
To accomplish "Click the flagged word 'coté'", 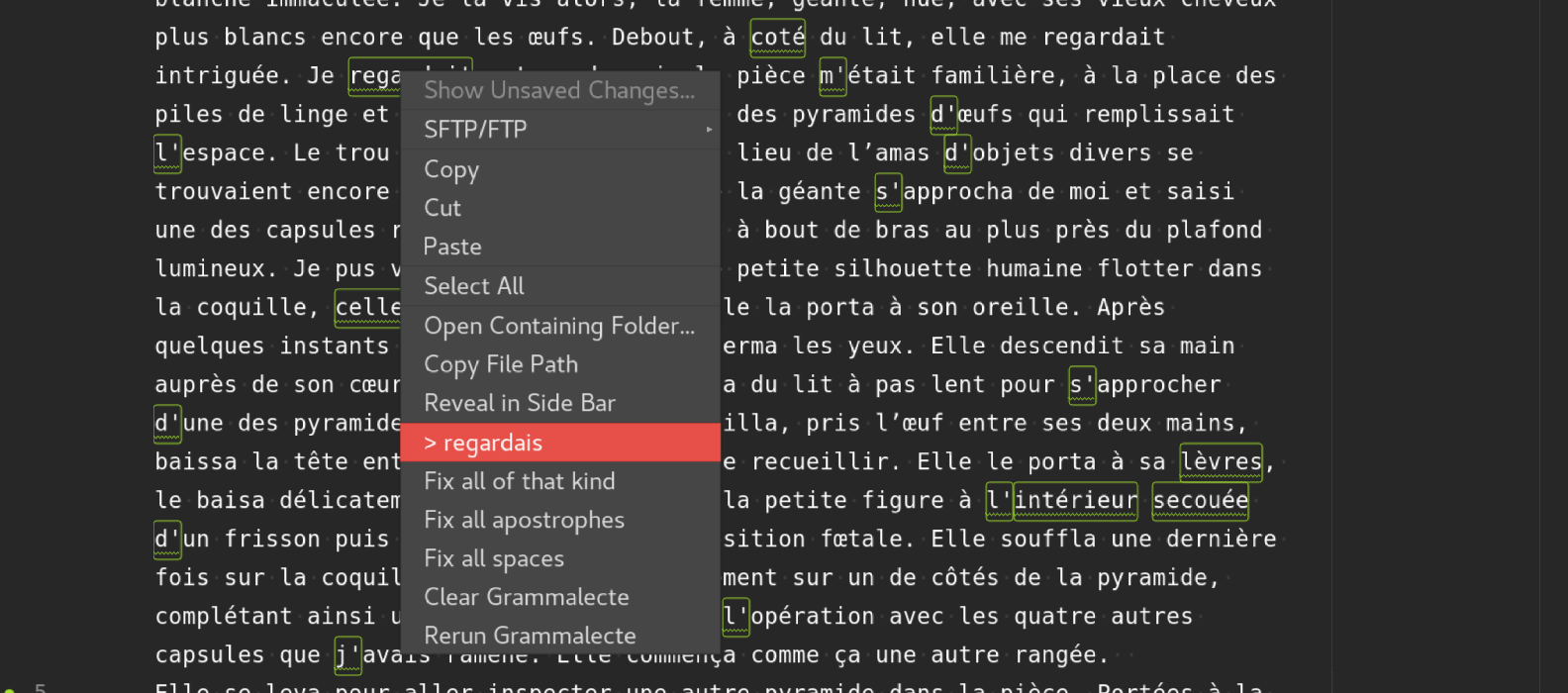I will [x=778, y=38].
